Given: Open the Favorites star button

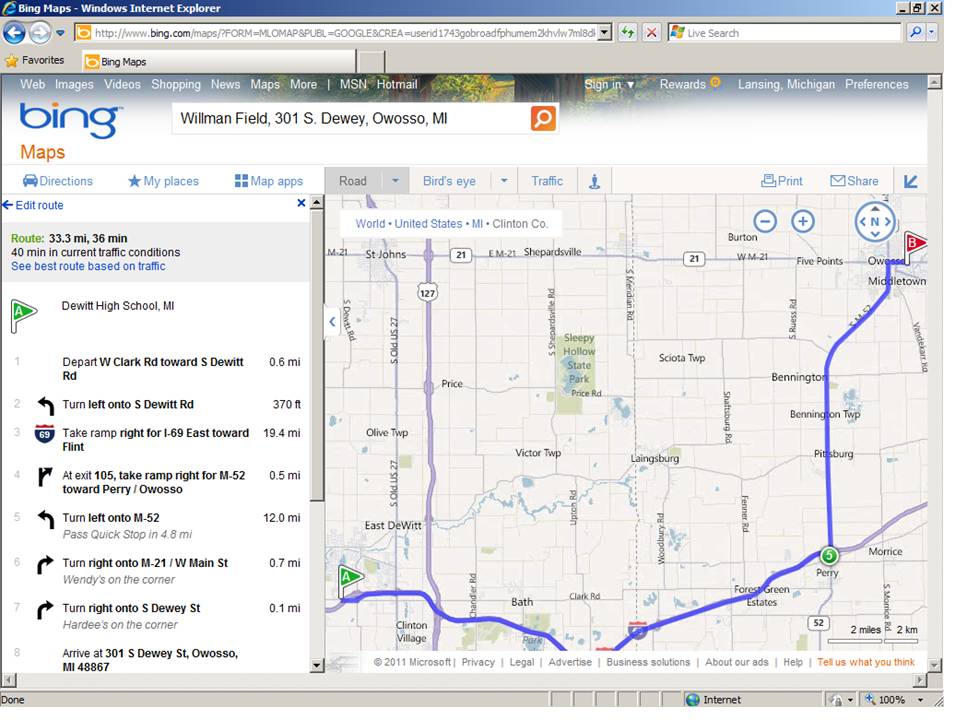Looking at the screenshot, I should 35,61.
